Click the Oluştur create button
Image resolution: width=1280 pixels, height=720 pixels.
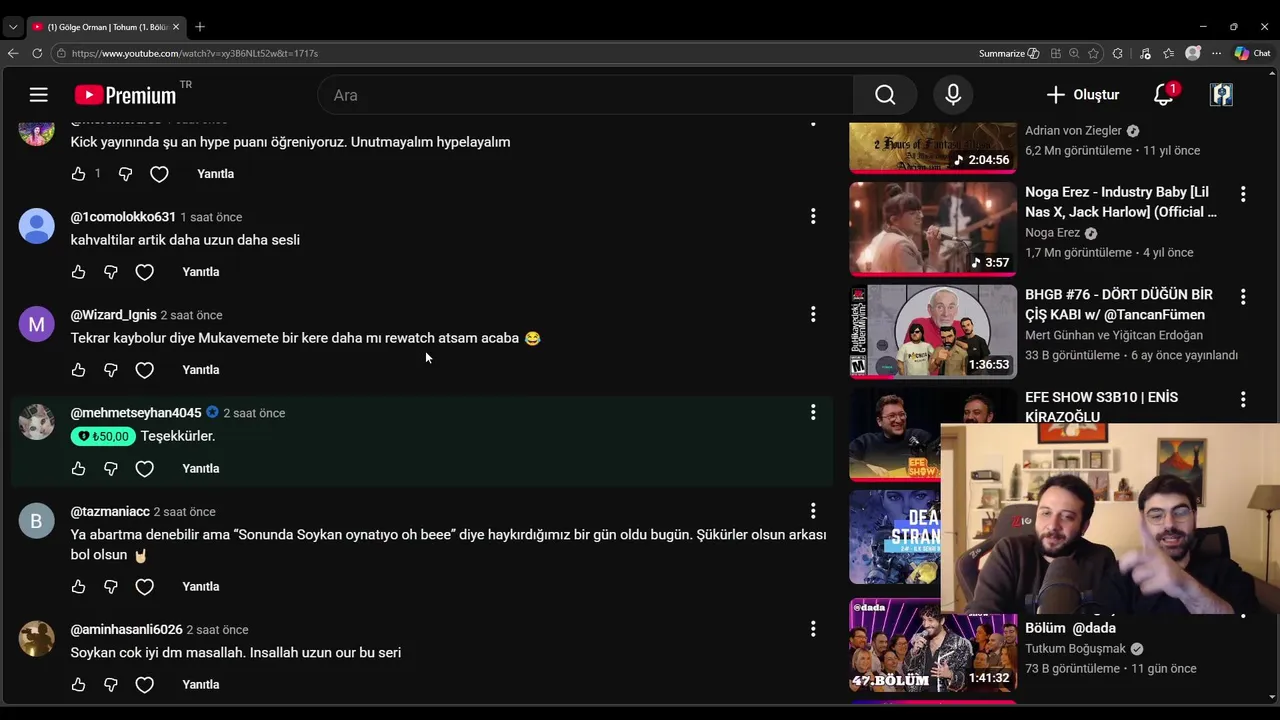click(x=1083, y=95)
